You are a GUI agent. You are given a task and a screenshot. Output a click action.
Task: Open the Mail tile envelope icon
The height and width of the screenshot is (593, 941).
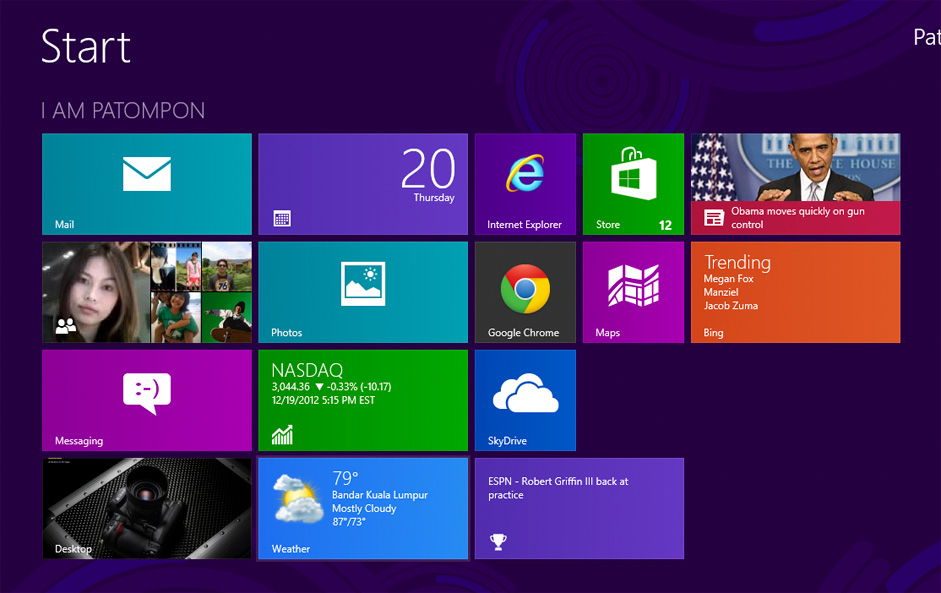pyautogui.click(x=147, y=174)
